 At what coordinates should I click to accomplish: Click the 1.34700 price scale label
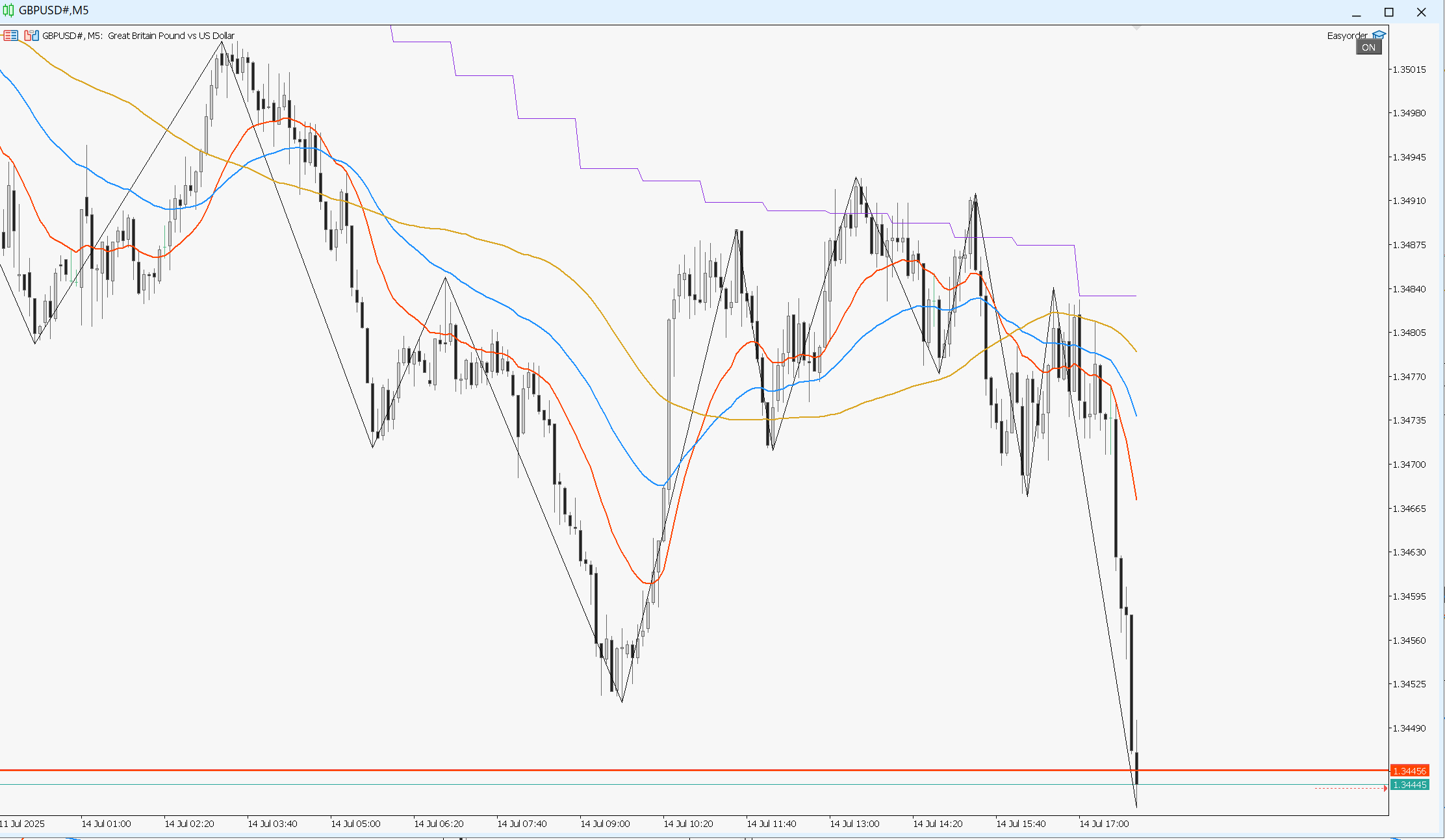point(1409,465)
